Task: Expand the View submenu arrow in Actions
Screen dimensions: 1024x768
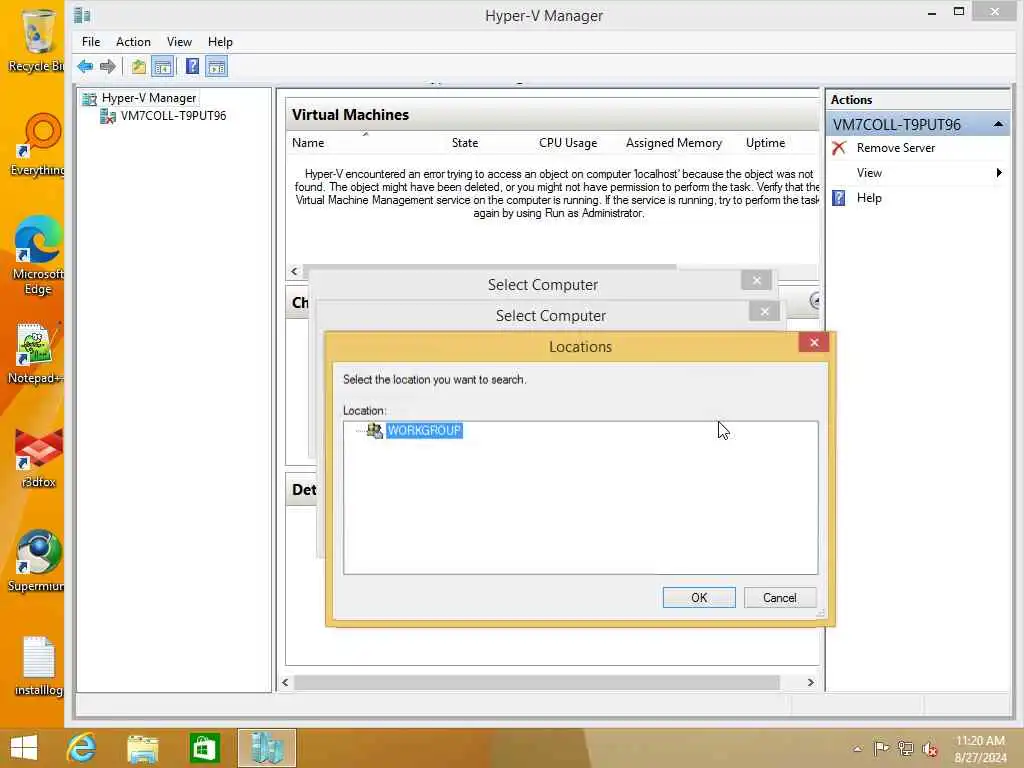Action: (x=999, y=173)
